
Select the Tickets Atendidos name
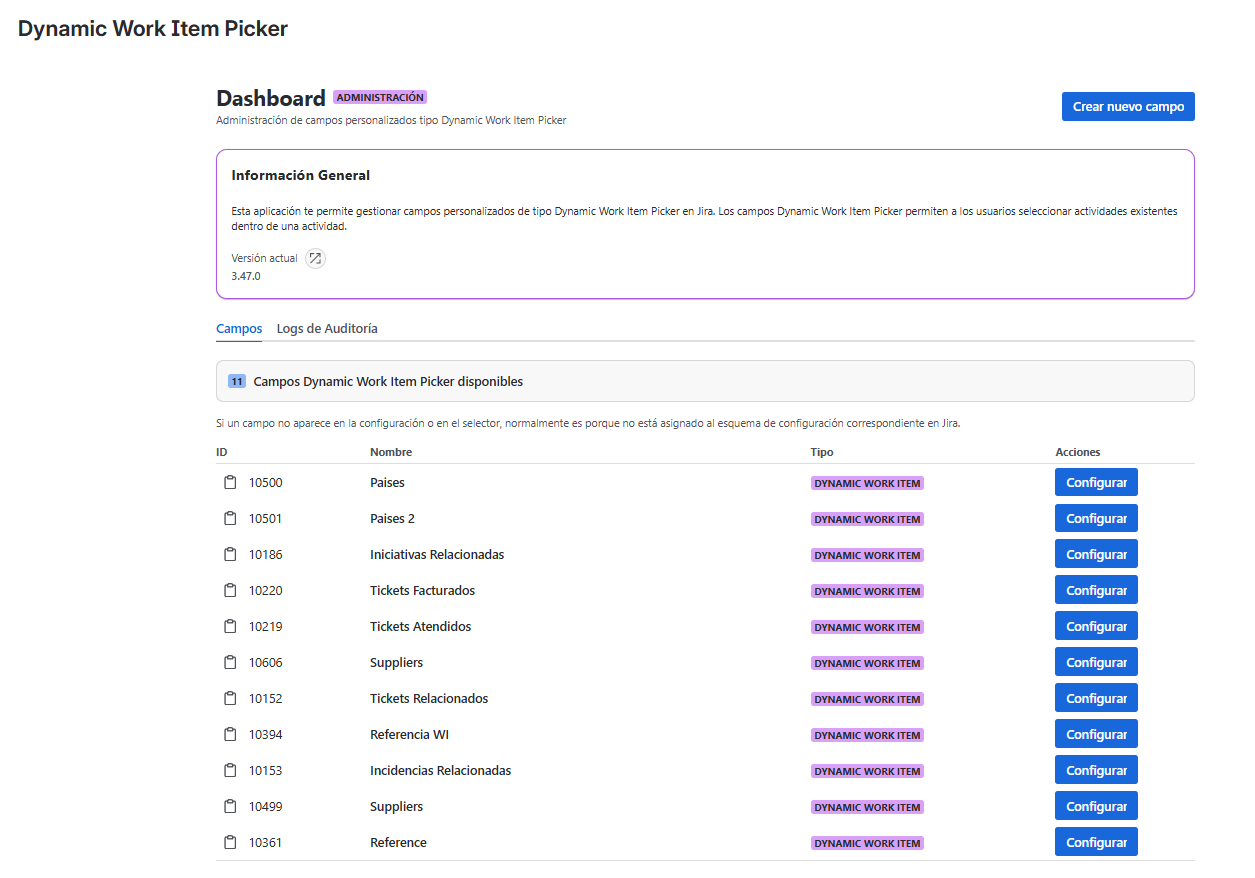[x=420, y=627]
